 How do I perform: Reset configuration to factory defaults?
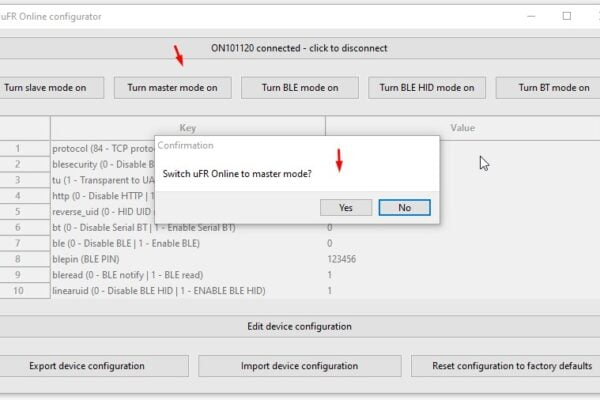click(506, 366)
